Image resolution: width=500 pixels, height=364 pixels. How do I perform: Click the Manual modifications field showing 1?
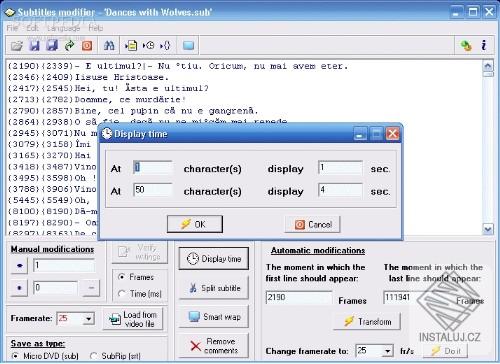tap(63, 266)
